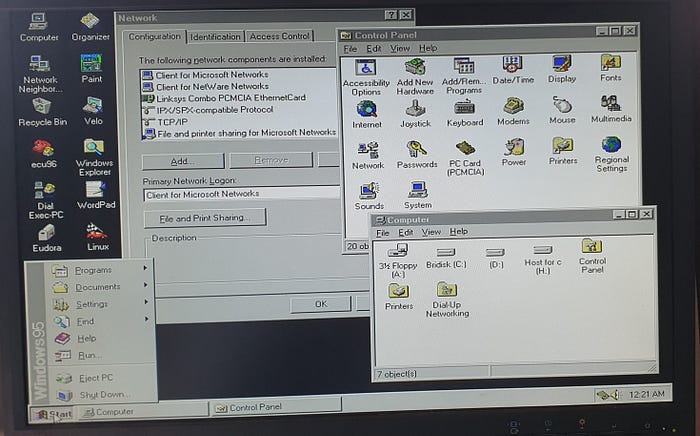This screenshot has height=436, width=700.
Task: Select ecu96 desktop icon
Action: pyautogui.click(x=44, y=154)
